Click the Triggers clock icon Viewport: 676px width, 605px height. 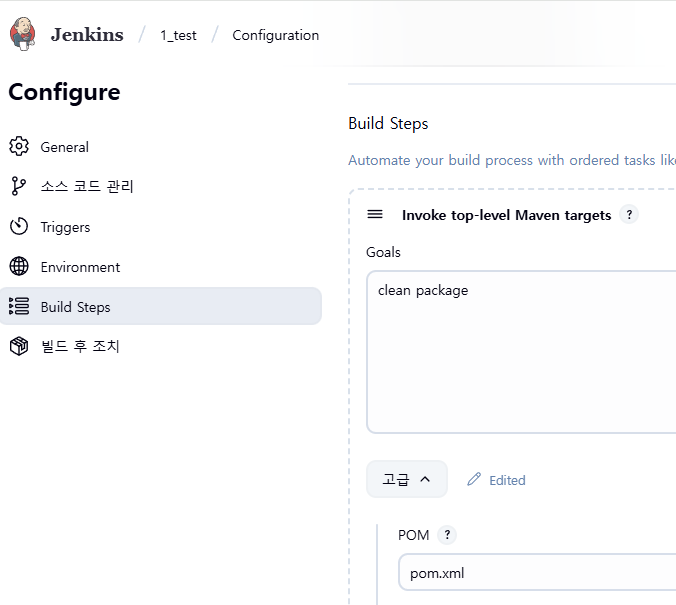point(19,227)
